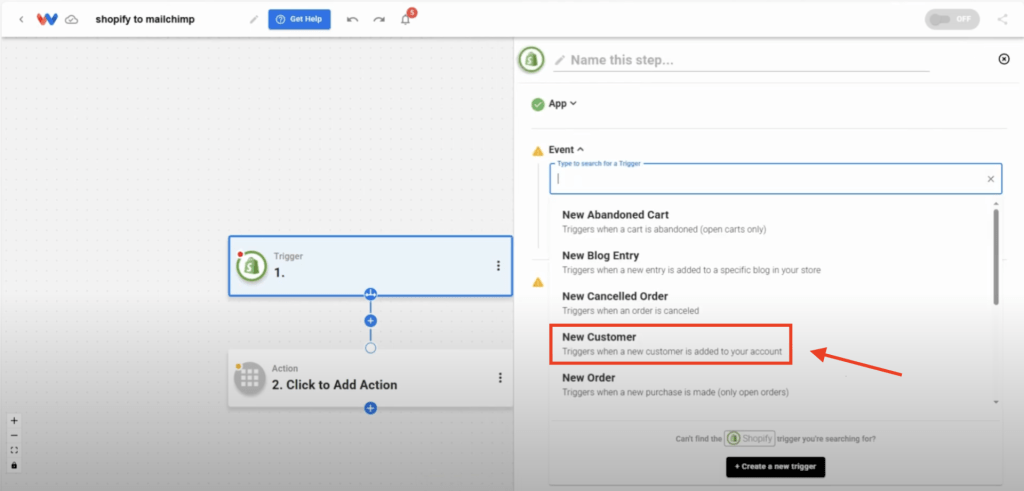
Task: Add step with plus below Action
Action: [x=370, y=408]
